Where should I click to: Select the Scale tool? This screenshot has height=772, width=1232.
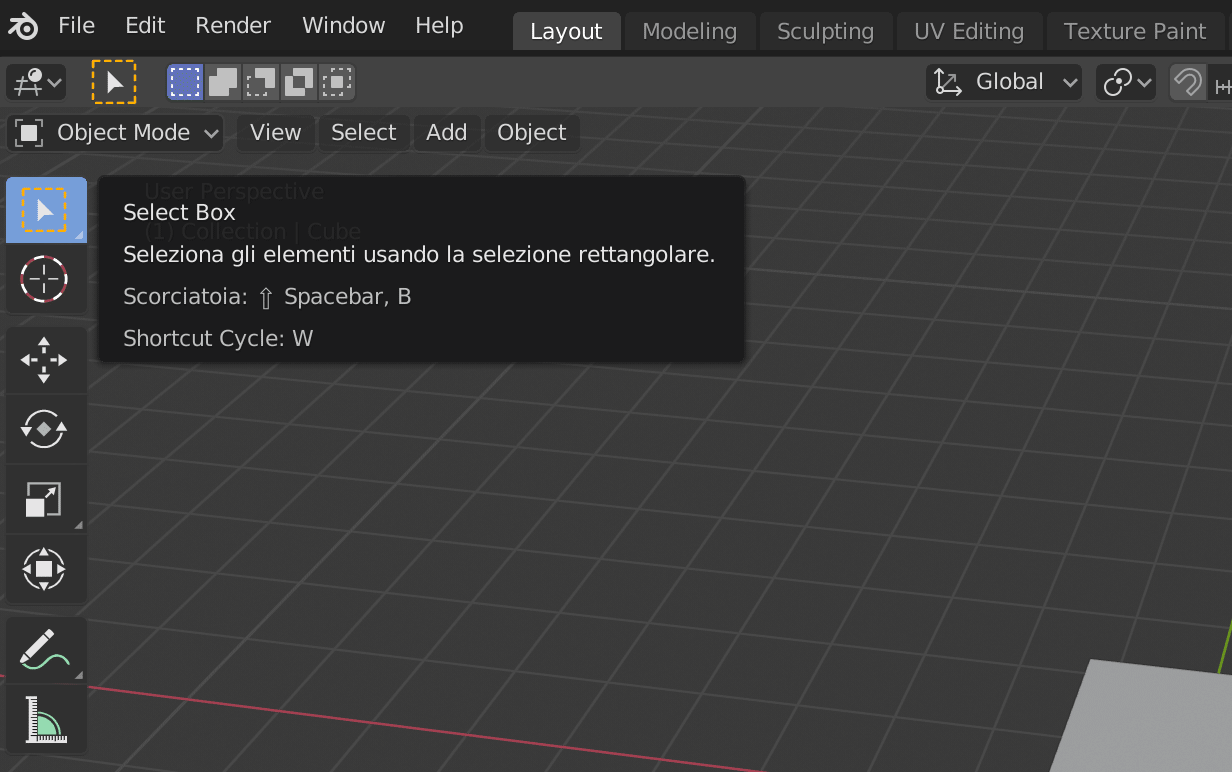[44, 499]
